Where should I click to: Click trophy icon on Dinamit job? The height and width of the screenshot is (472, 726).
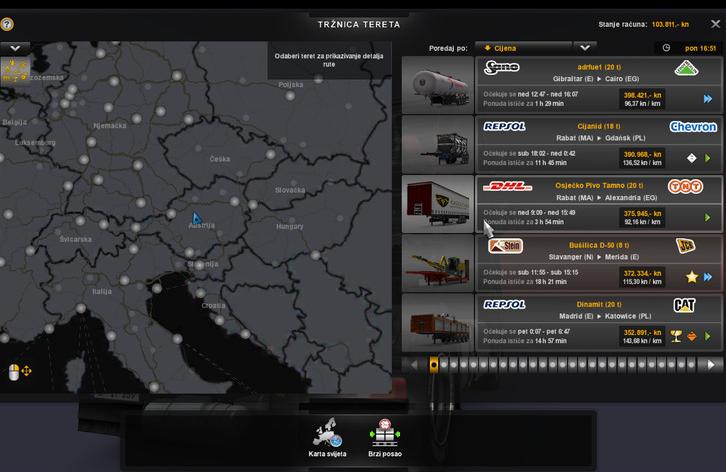tap(676, 336)
